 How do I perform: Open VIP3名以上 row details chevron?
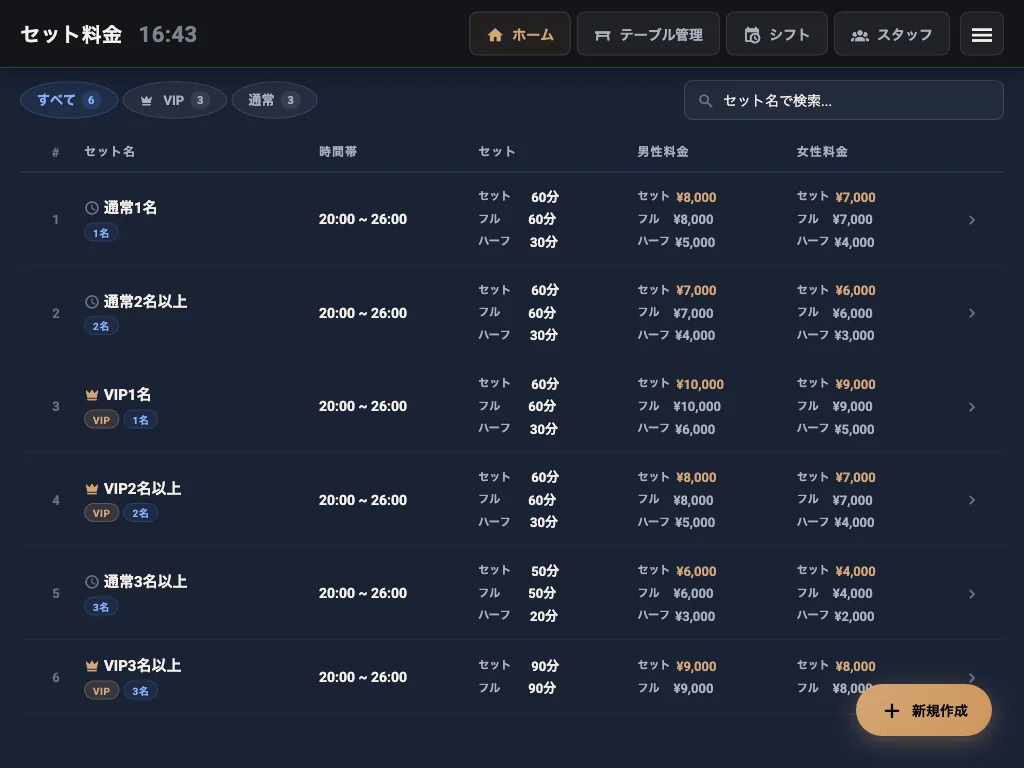pos(972,678)
